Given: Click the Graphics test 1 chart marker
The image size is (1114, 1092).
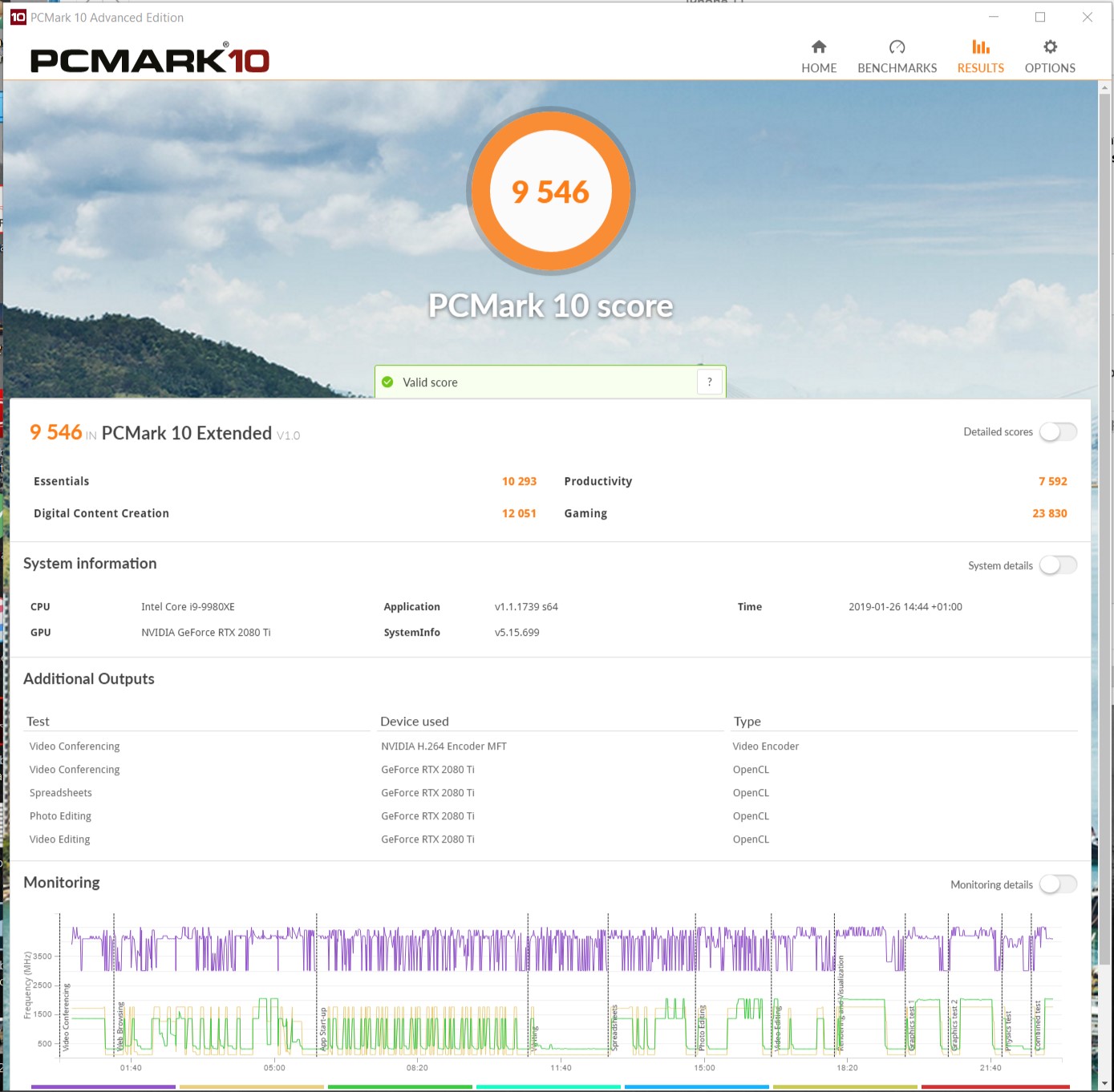Looking at the screenshot, I should (912, 1025).
